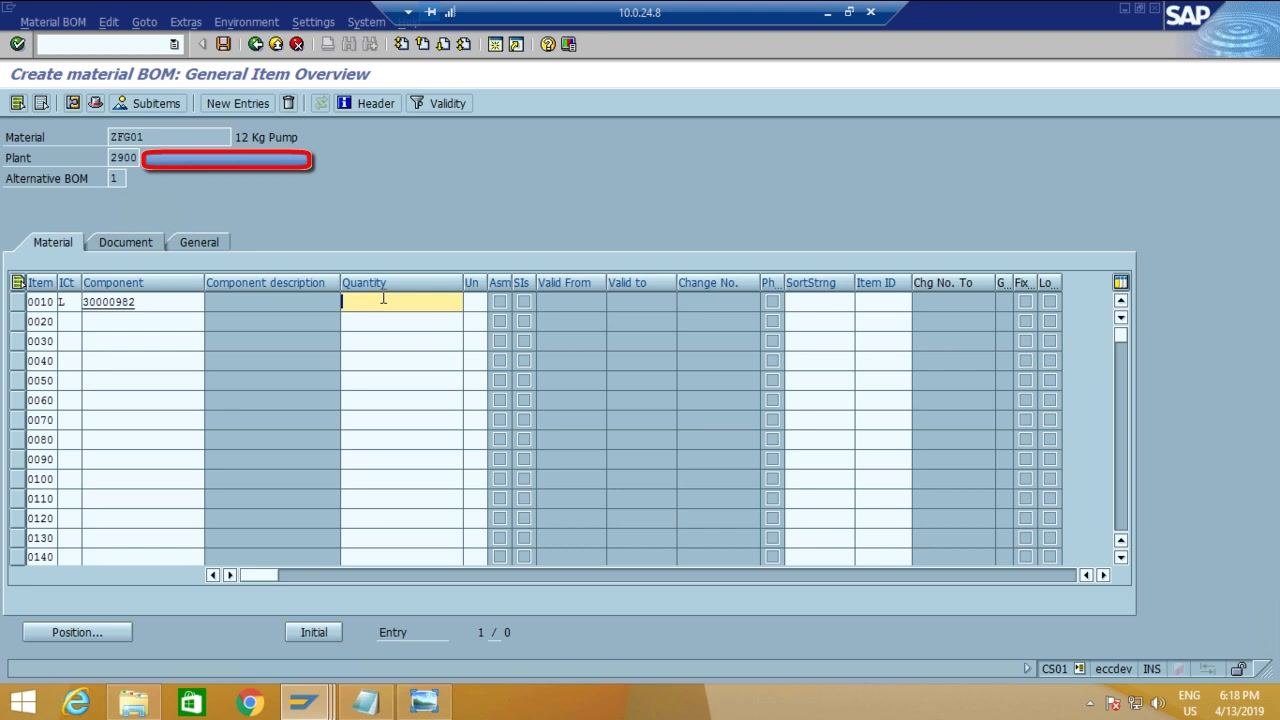Switch to the General tab

199,242
